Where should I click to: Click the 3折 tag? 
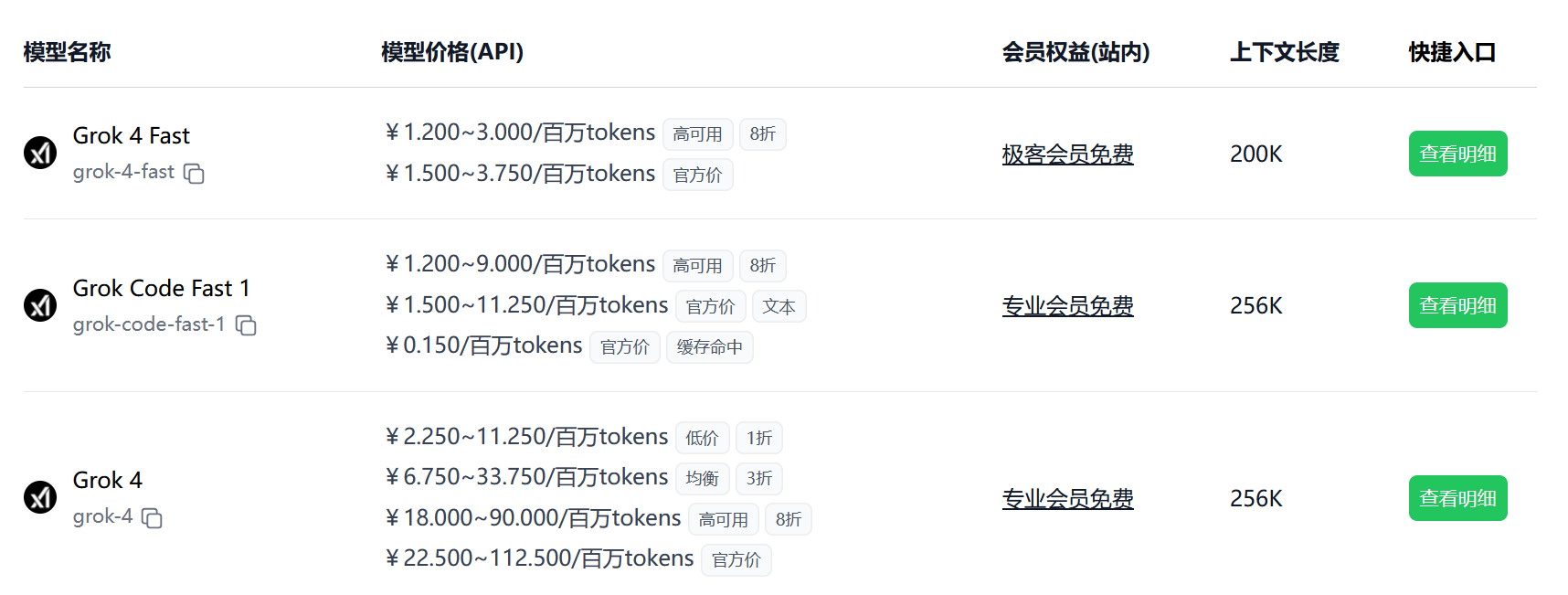pyautogui.click(x=759, y=479)
